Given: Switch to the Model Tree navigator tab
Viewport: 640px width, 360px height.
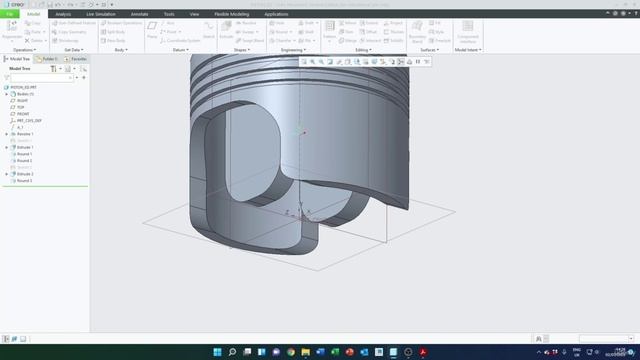Looking at the screenshot, I should 17,59.
